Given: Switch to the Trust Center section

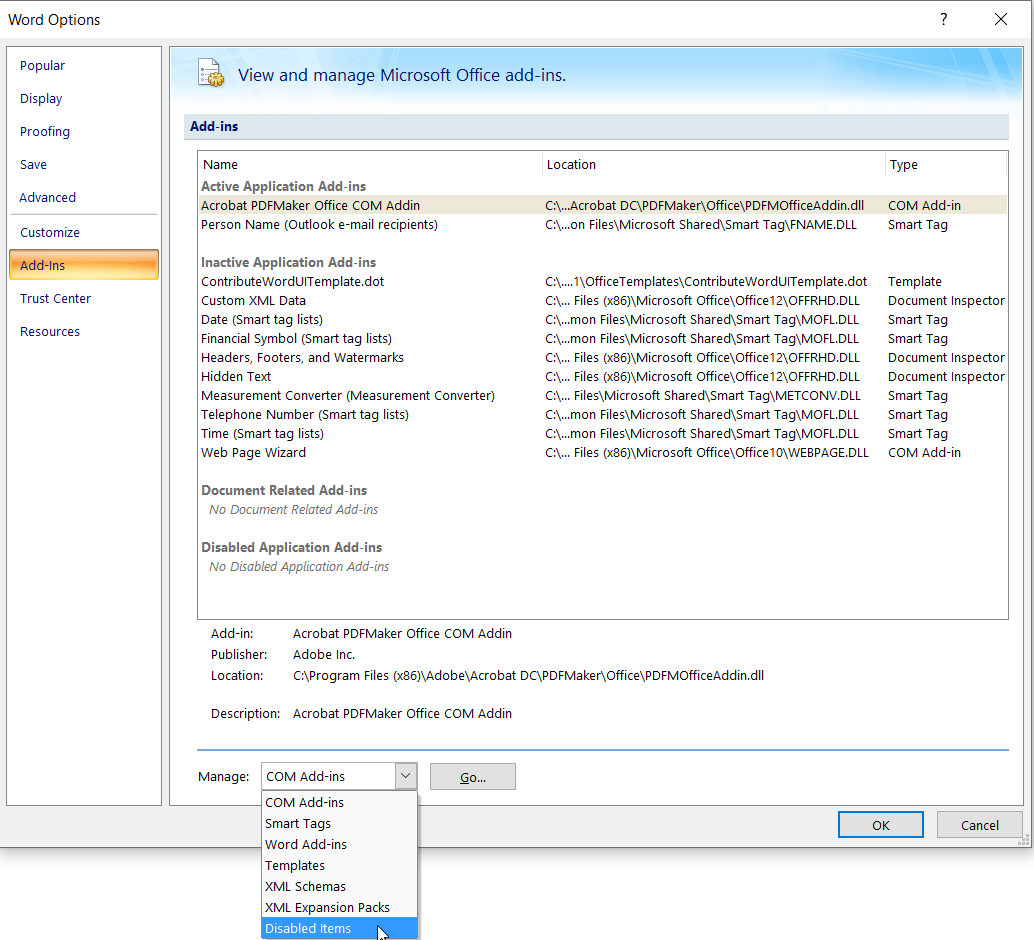Looking at the screenshot, I should [55, 298].
